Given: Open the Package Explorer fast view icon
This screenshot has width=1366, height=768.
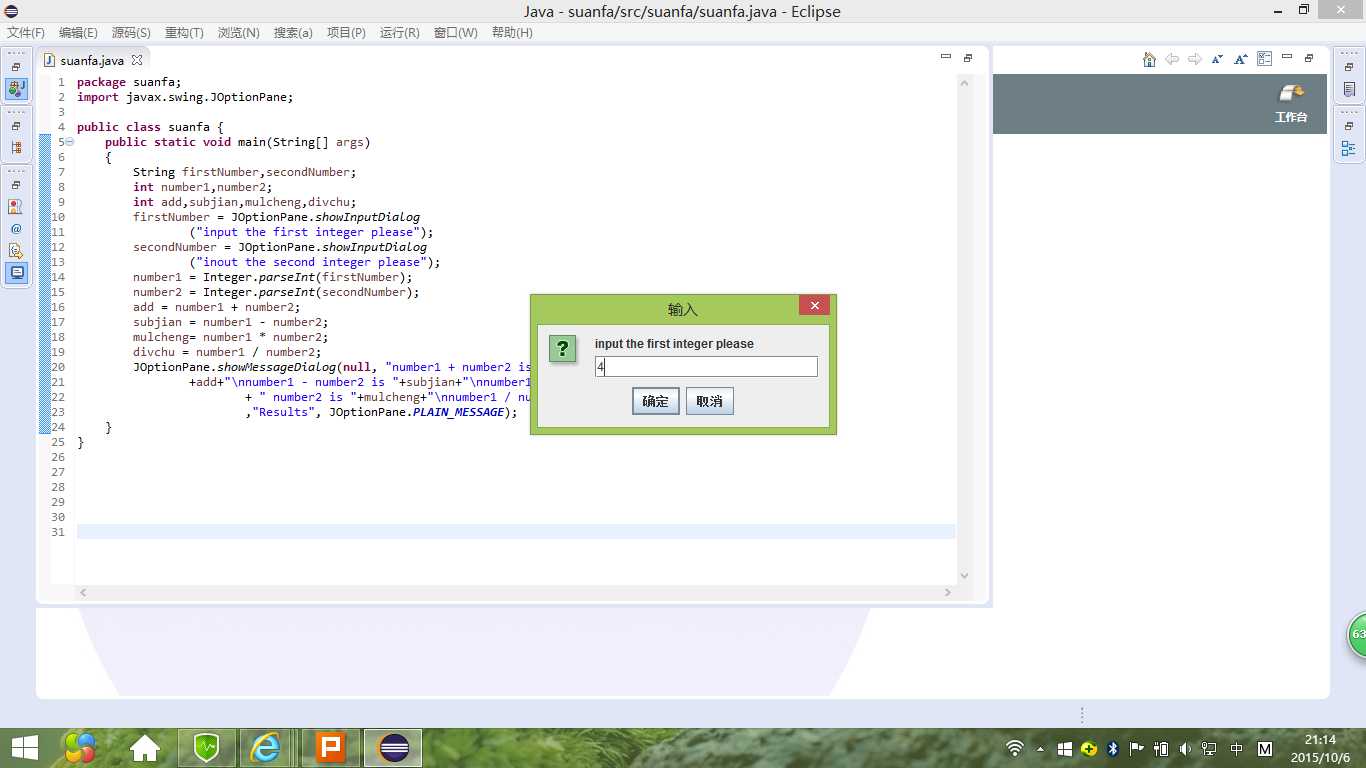Looking at the screenshot, I should point(16,88).
